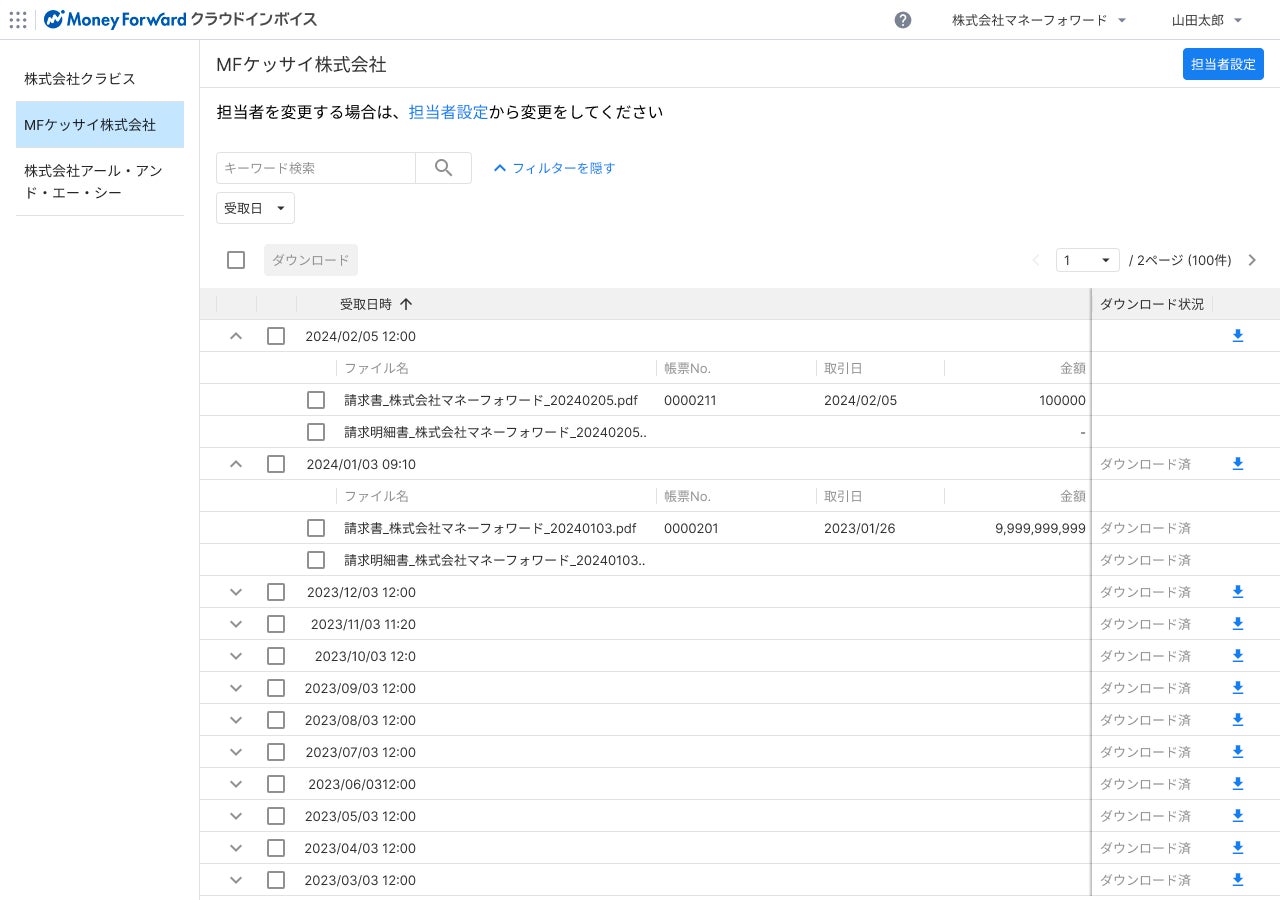
Task: Tick the select-all checkbox beside ダウンロード
Action: coord(236,260)
